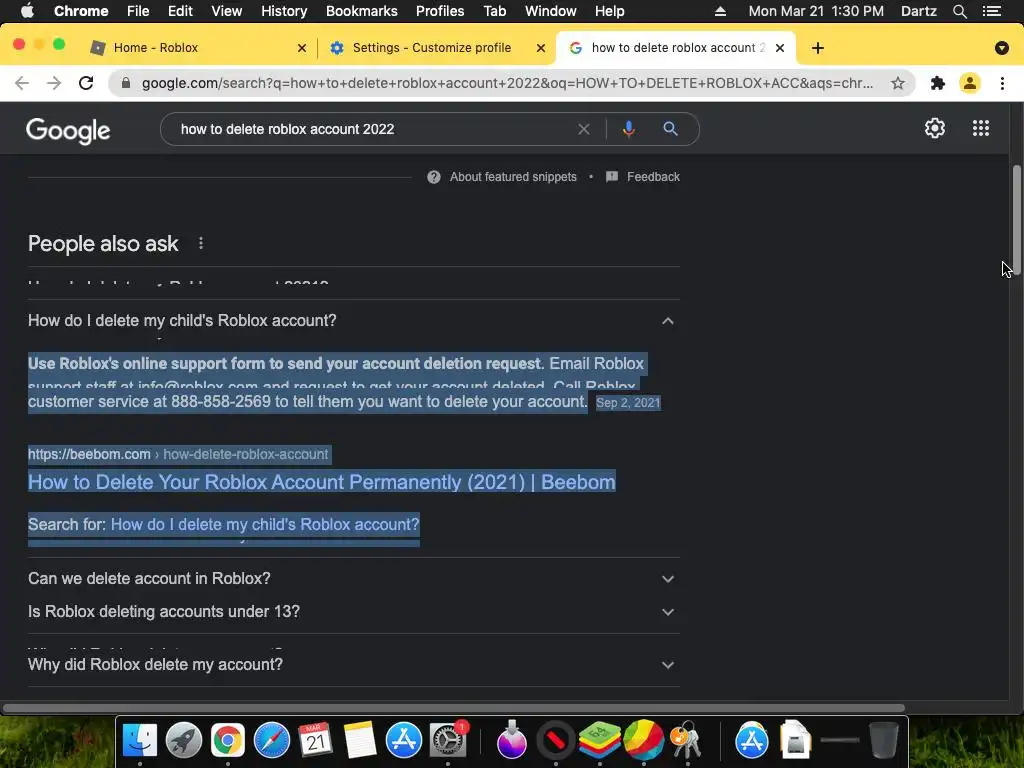Start voice search with the microphone
Viewport: 1024px width, 768px height.
tap(628, 129)
